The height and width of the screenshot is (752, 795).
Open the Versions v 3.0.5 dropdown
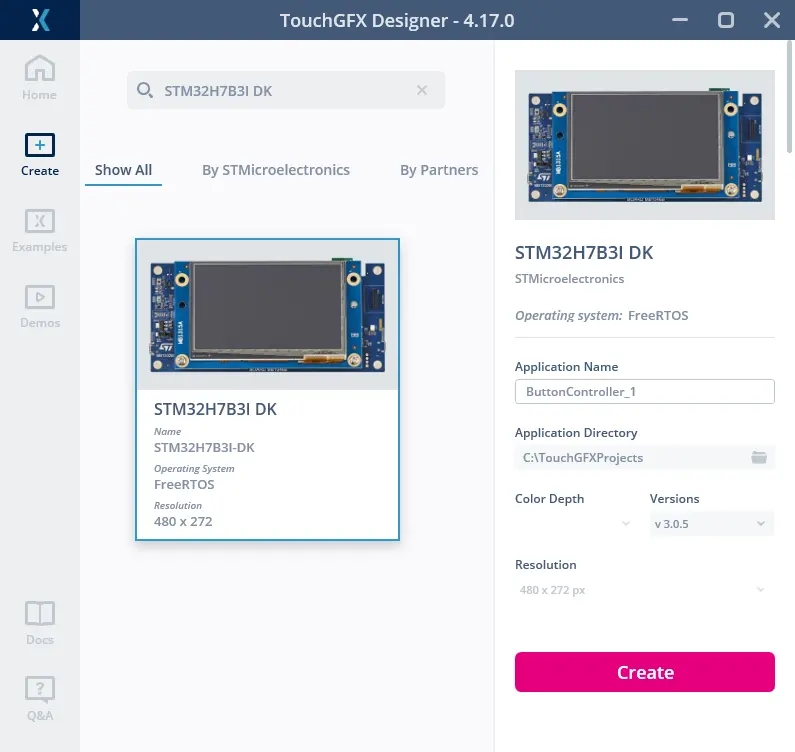[x=711, y=524]
